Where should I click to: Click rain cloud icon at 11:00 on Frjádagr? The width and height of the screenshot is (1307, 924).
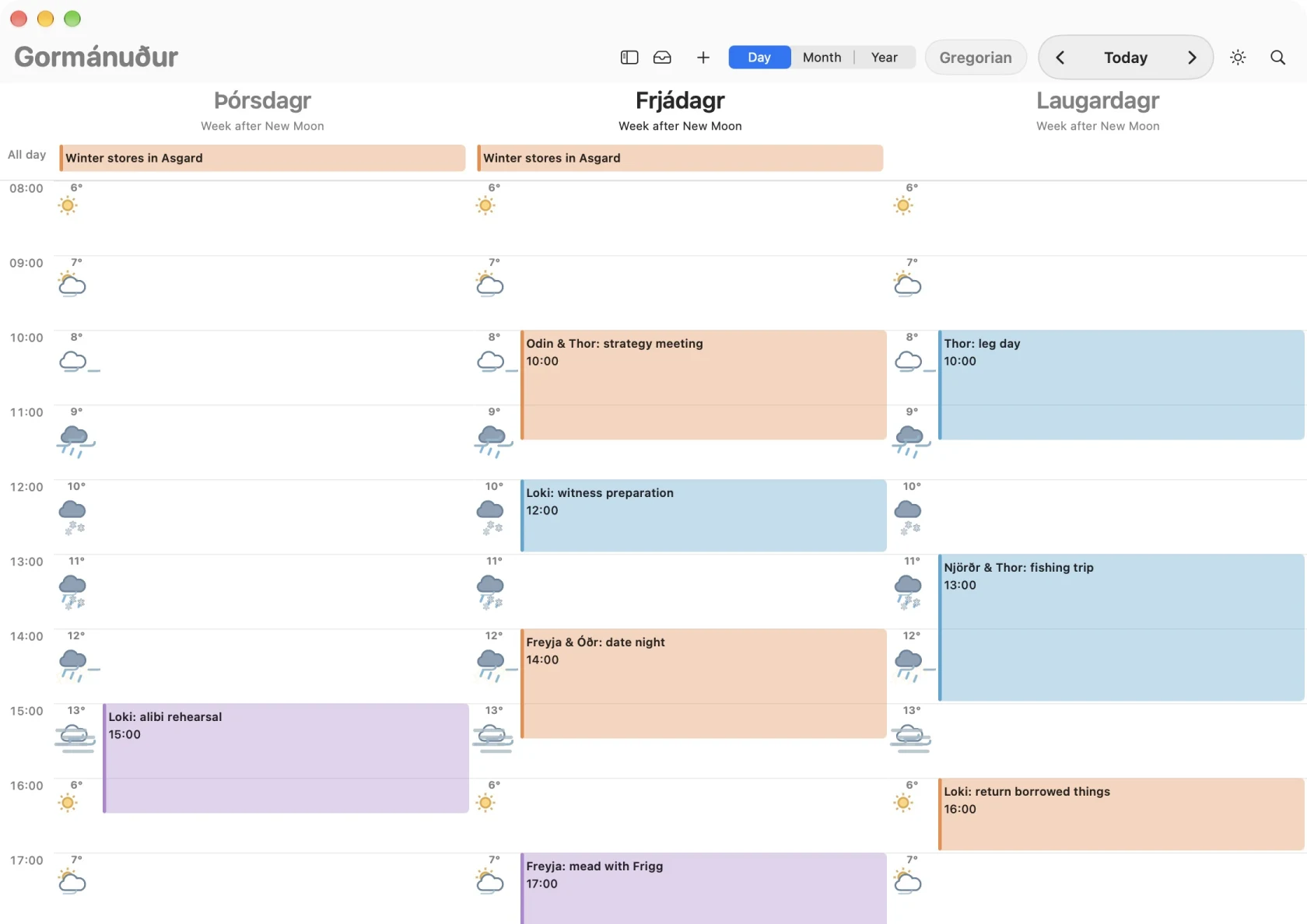pyautogui.click(x=492, y=441)
